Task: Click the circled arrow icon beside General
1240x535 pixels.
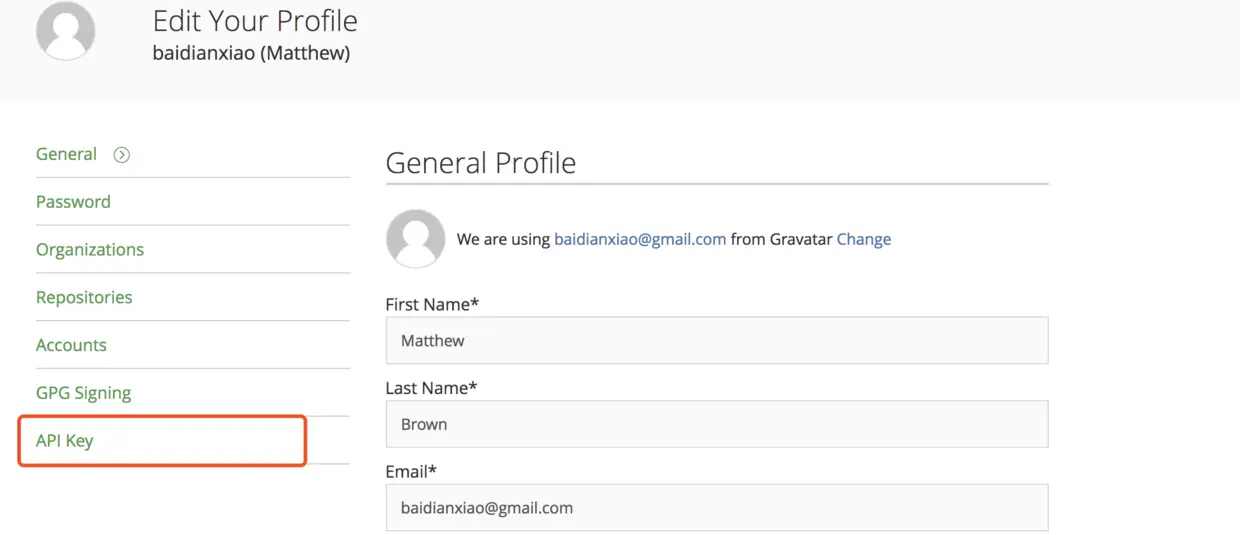Action: [122, 155]
